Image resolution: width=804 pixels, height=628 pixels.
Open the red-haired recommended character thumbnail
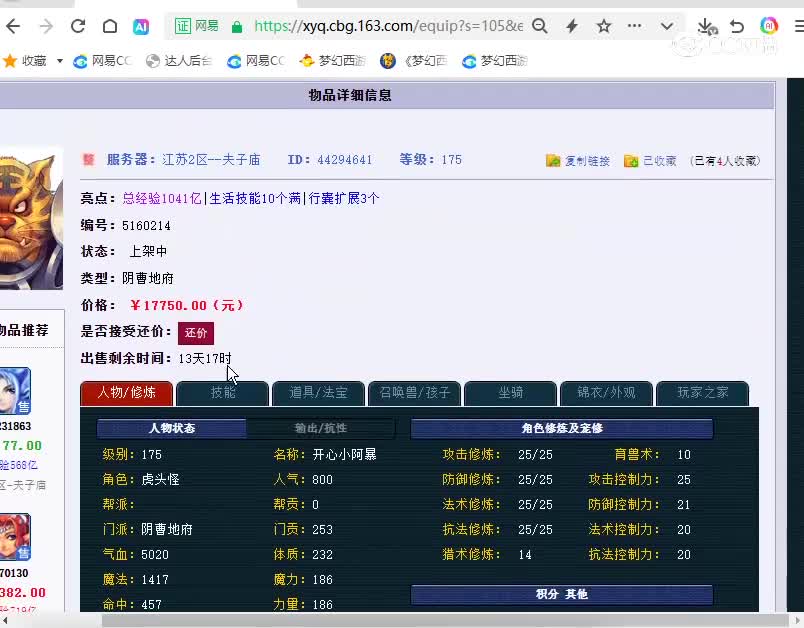pyautogui.click(x=15, y=537)
